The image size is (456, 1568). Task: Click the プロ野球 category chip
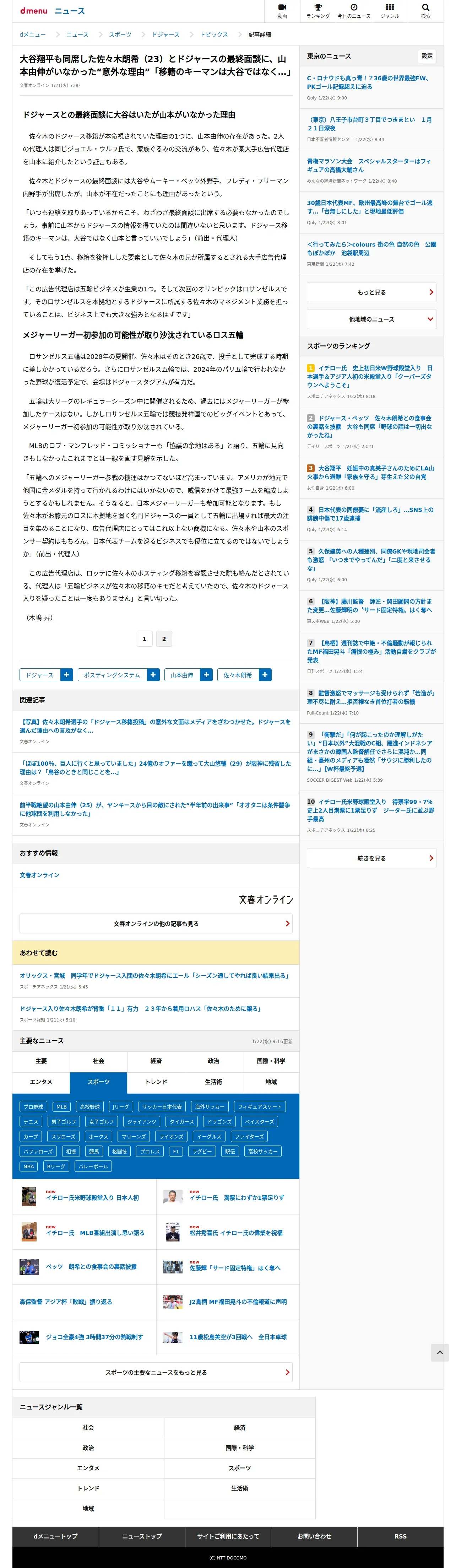[33, 1106]
